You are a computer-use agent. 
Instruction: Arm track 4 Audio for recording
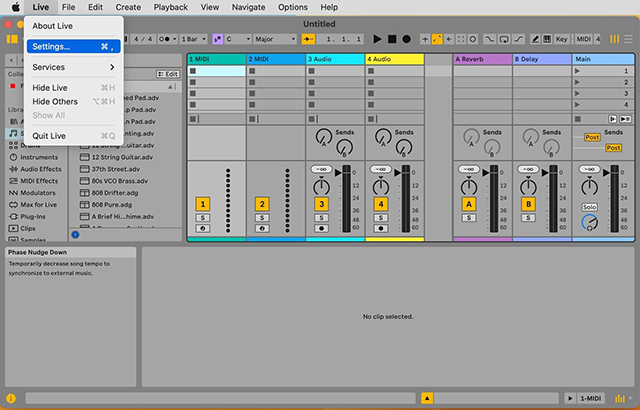click(381, 228)
